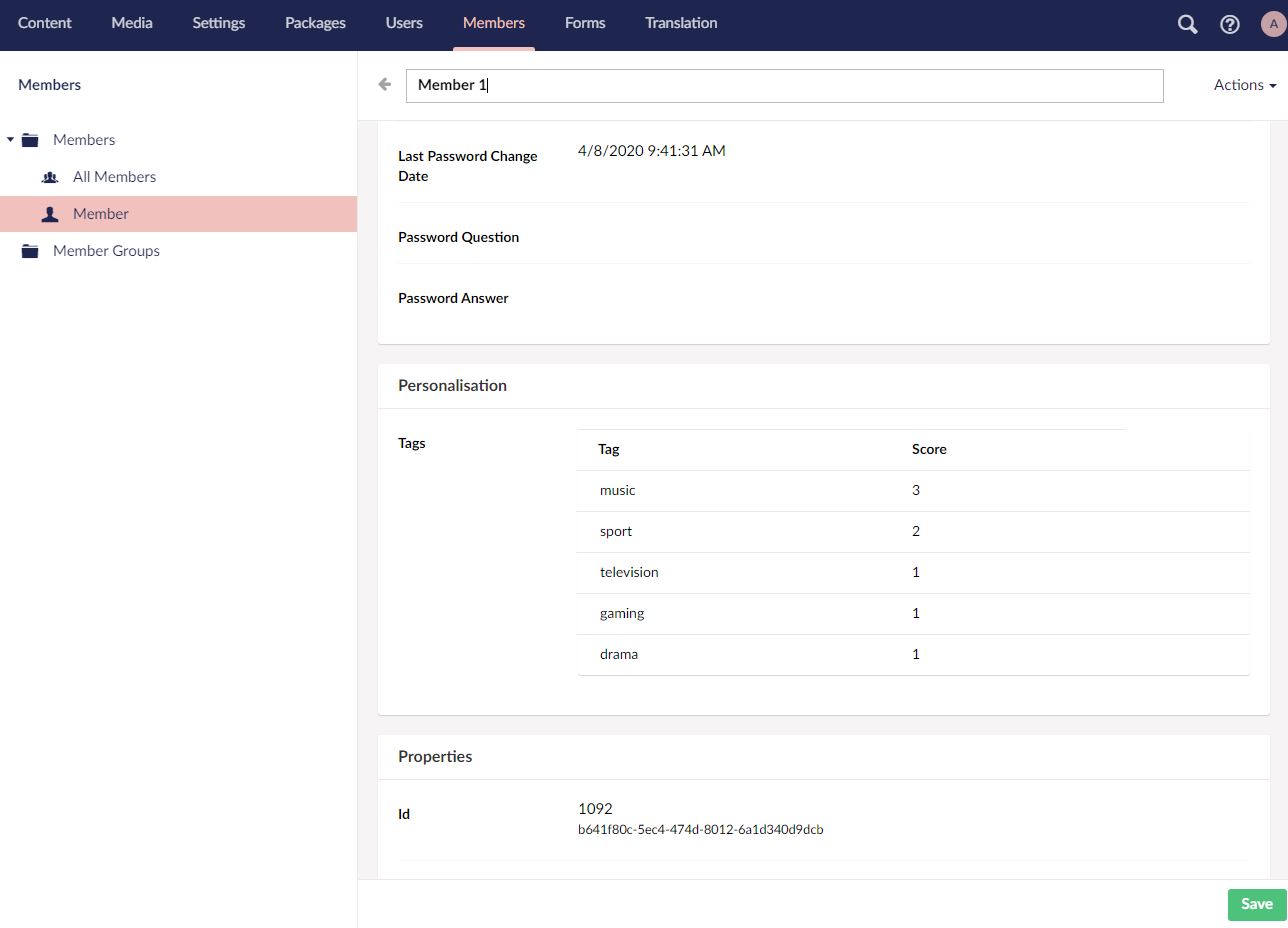Select the Members section tab
1288x928 pixels.
click(x=494, y=23)
